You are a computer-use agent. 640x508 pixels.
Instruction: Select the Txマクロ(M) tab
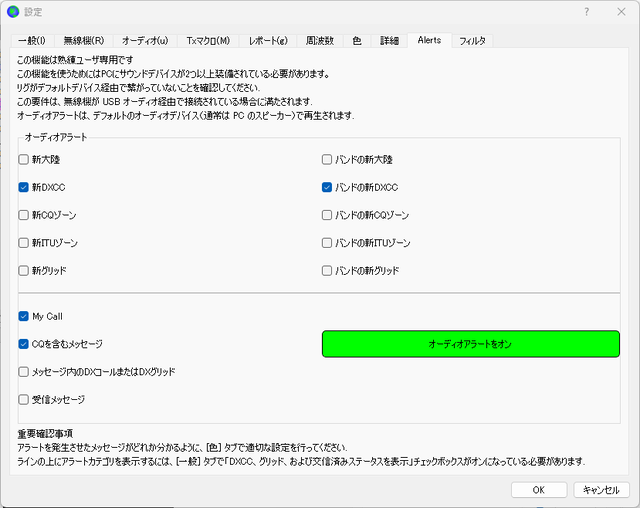pos(208,41)
